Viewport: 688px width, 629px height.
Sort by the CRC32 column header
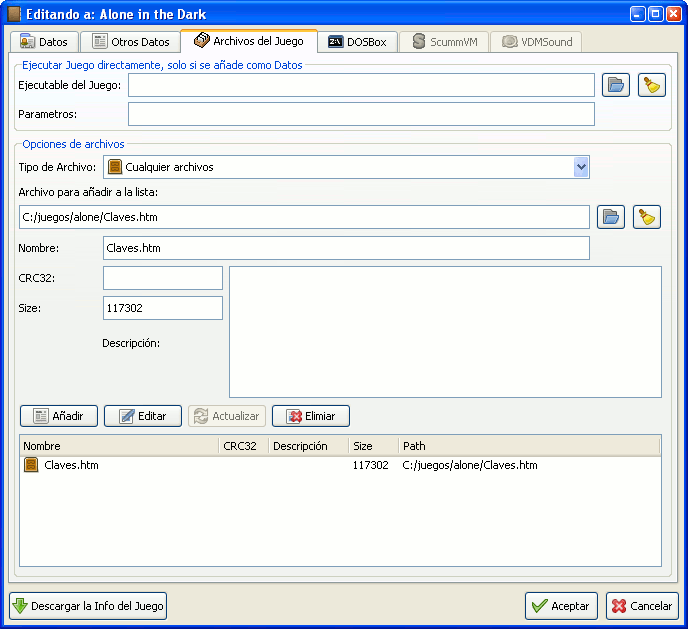click(244, 446)
